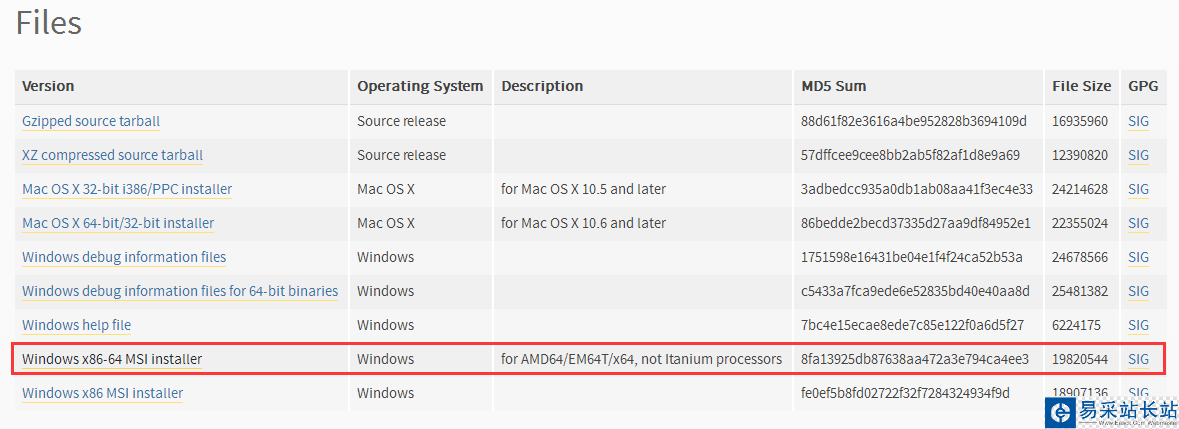Click SIG for Mac 64-bit/32-bit installer
The image size is (1179, 429).
point(1138,223)
